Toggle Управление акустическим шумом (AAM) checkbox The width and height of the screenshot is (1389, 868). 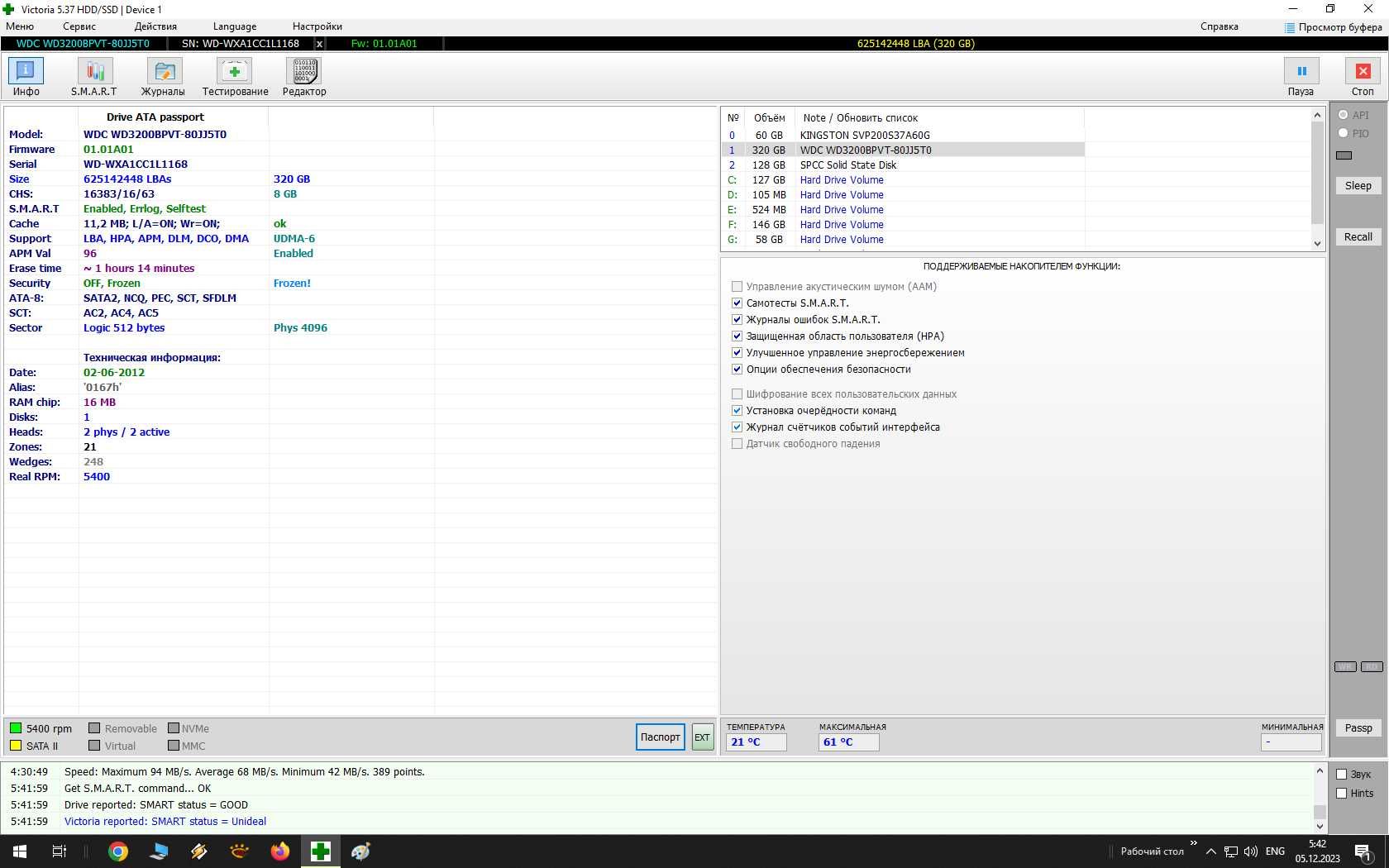[x=737, y=287]
